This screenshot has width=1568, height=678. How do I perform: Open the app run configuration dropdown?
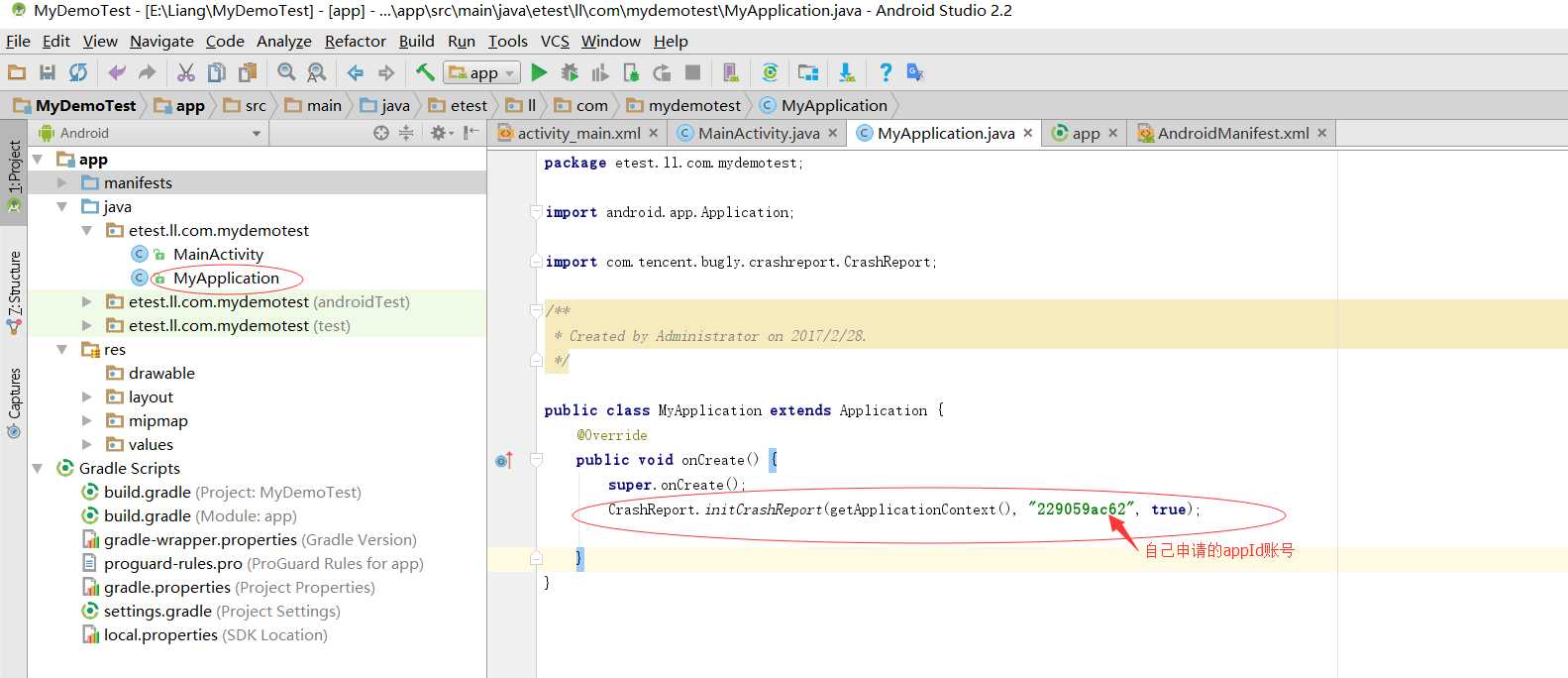(x=481, y=72)
